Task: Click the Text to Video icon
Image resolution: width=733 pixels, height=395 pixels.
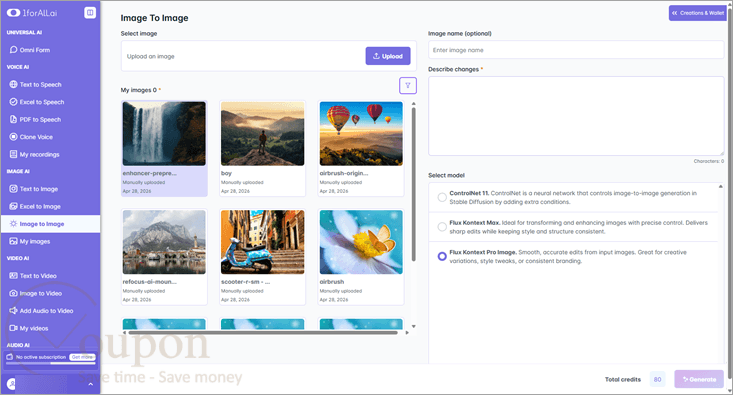Action: (x=14, y=276)
